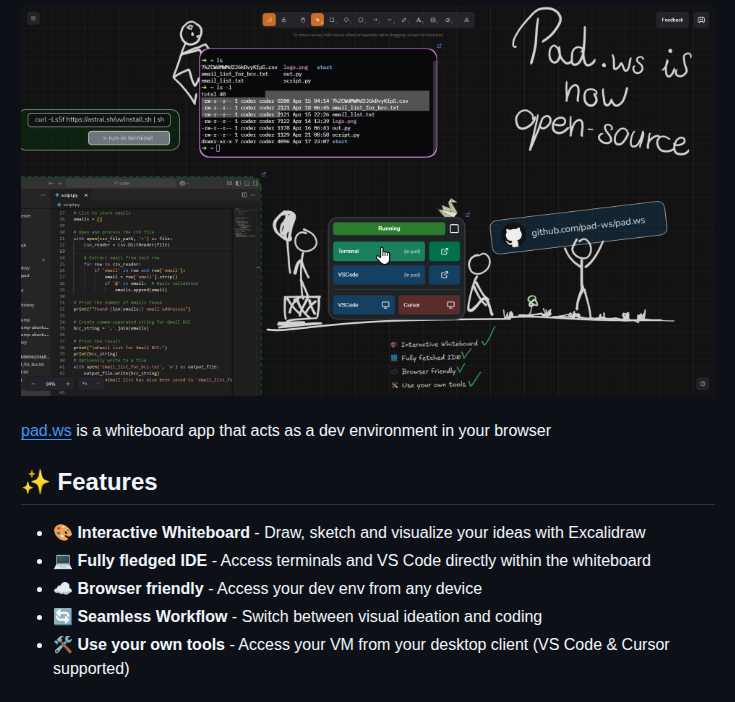Click the terminal window embed
Viewport: 735px width, 702px height.
(x=318, y=103)
